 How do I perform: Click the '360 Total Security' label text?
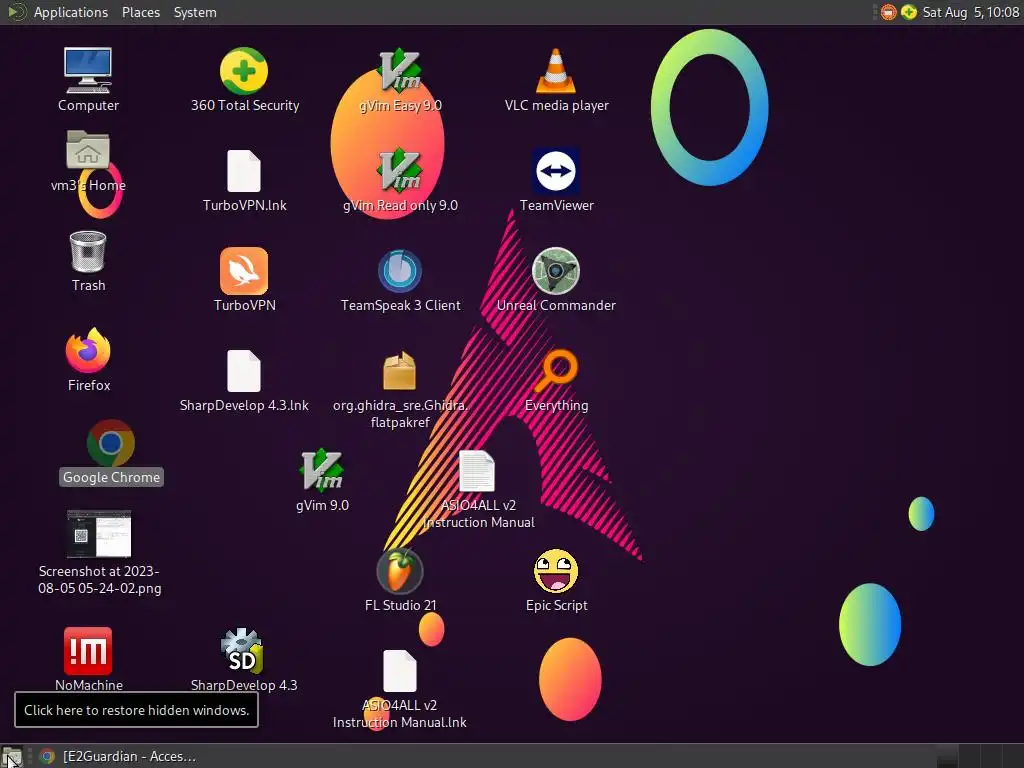[245, 106]
